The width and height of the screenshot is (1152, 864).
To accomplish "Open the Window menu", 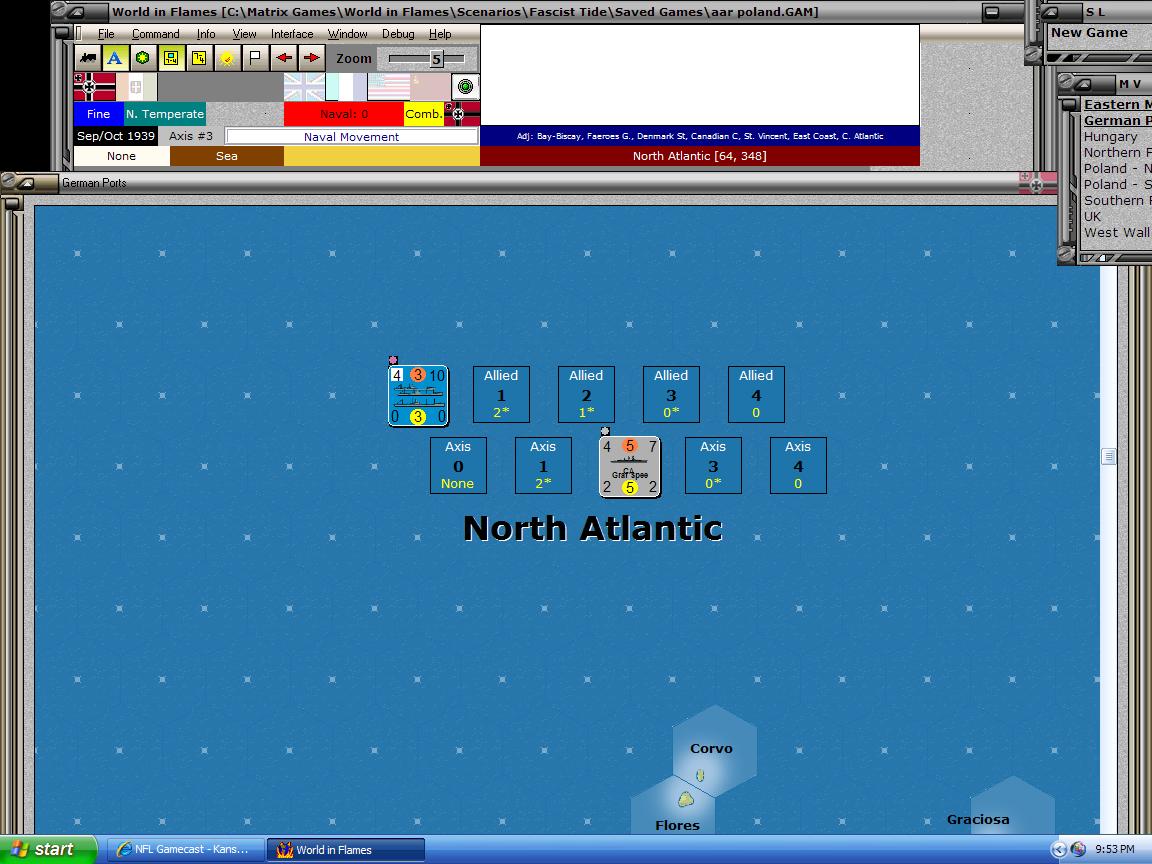I will tap(347, 34).
